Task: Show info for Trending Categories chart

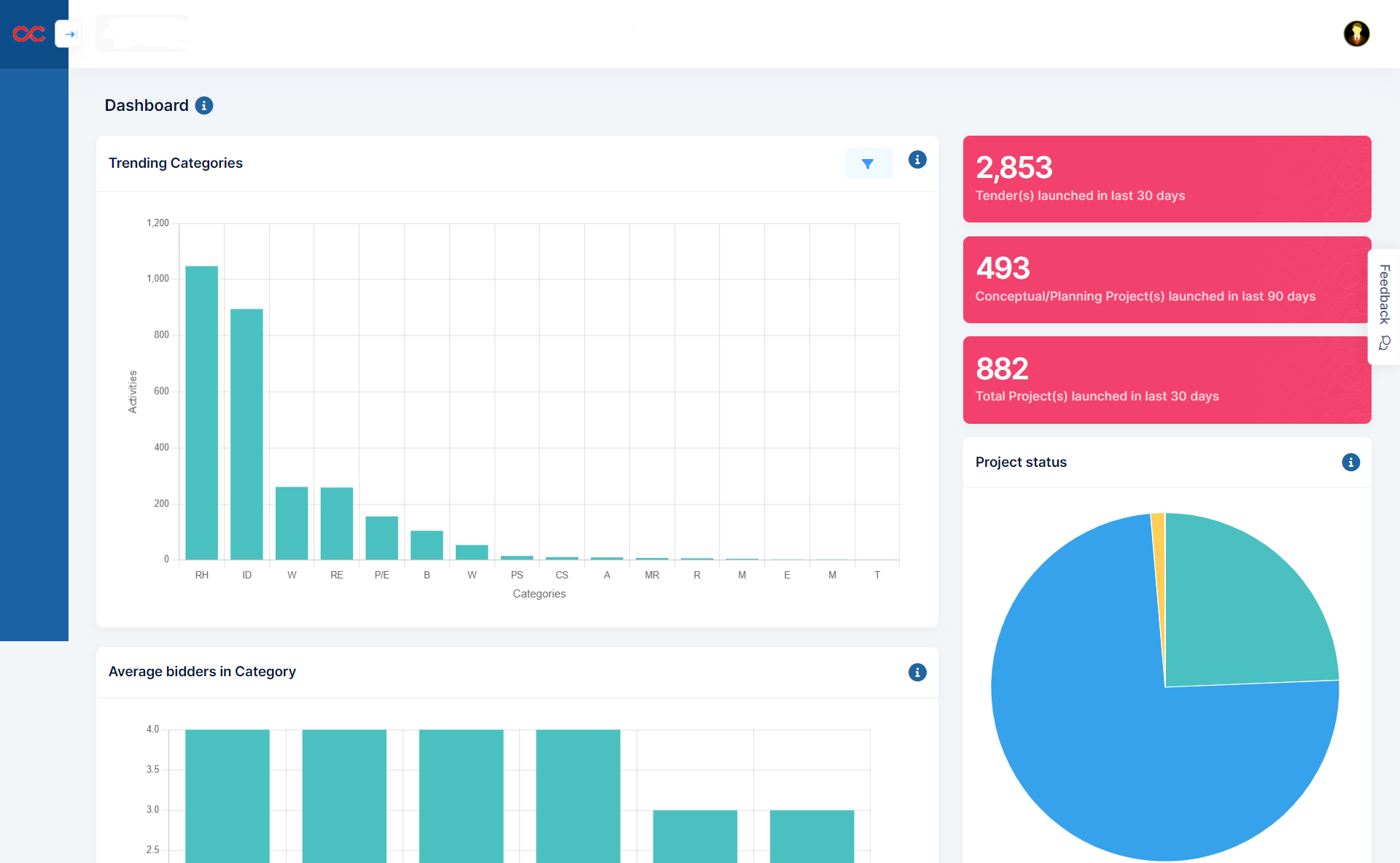Action: pyautogui.click(x=917, y=160)
